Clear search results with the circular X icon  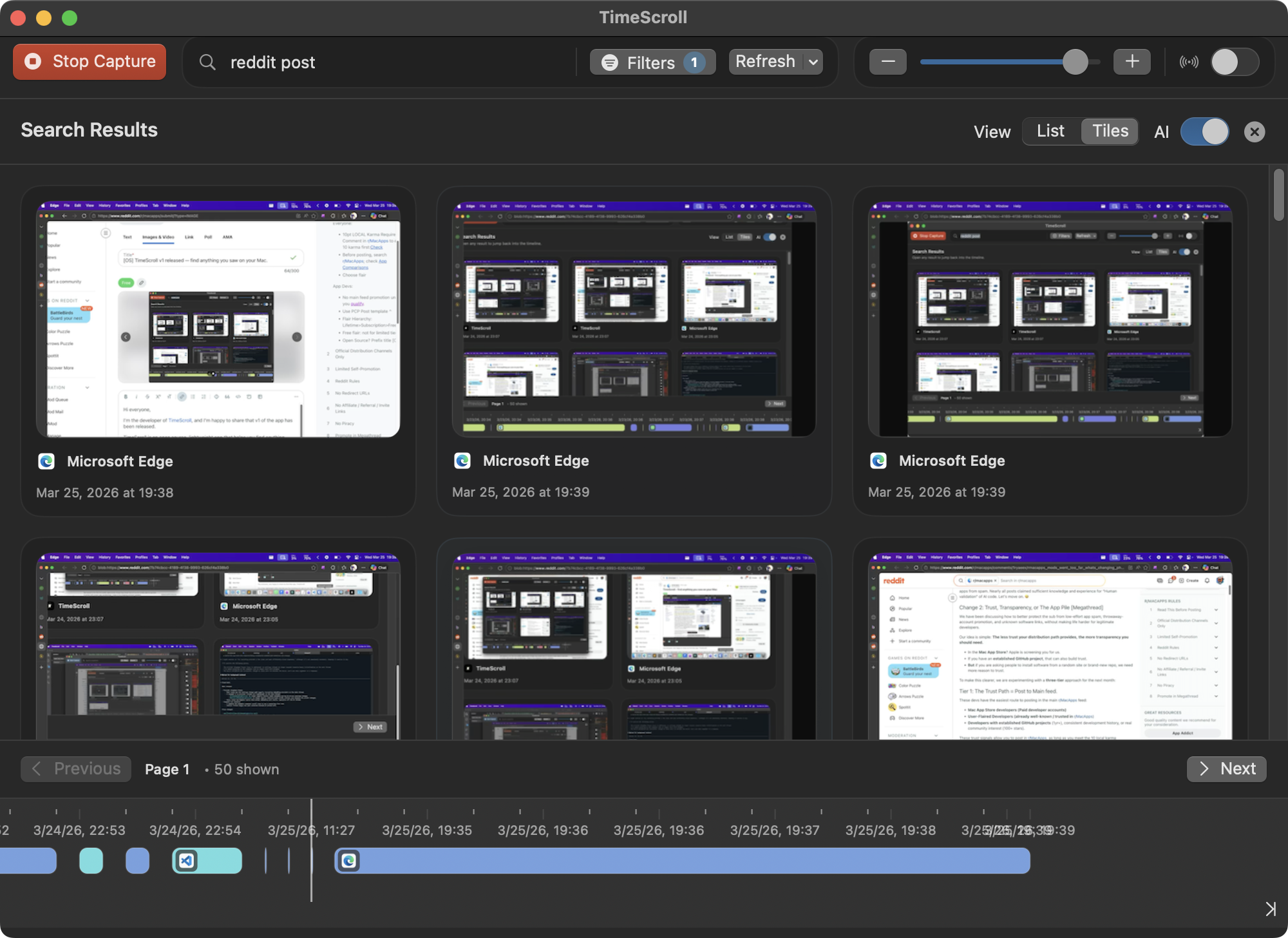1254,131
